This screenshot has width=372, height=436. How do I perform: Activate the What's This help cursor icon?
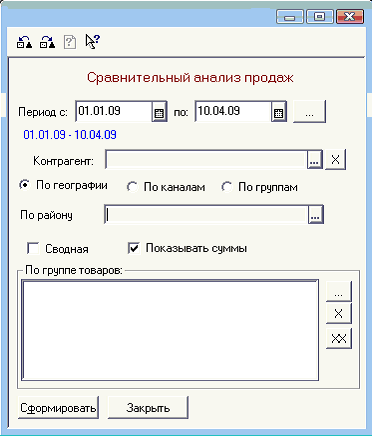[x=92, y=42]
